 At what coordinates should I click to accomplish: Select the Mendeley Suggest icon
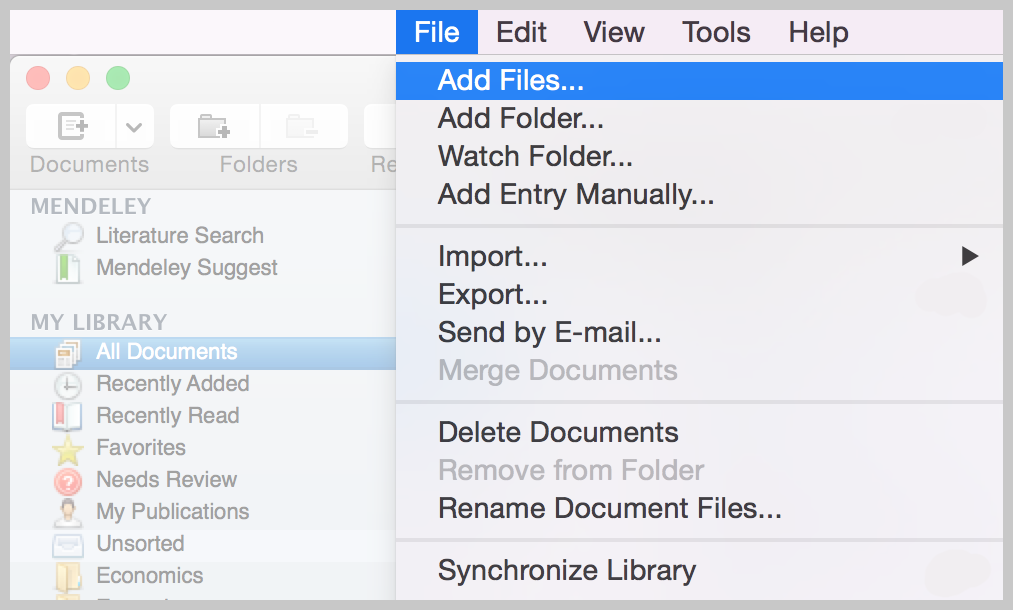pyautogui.click(x=68, y=267)
